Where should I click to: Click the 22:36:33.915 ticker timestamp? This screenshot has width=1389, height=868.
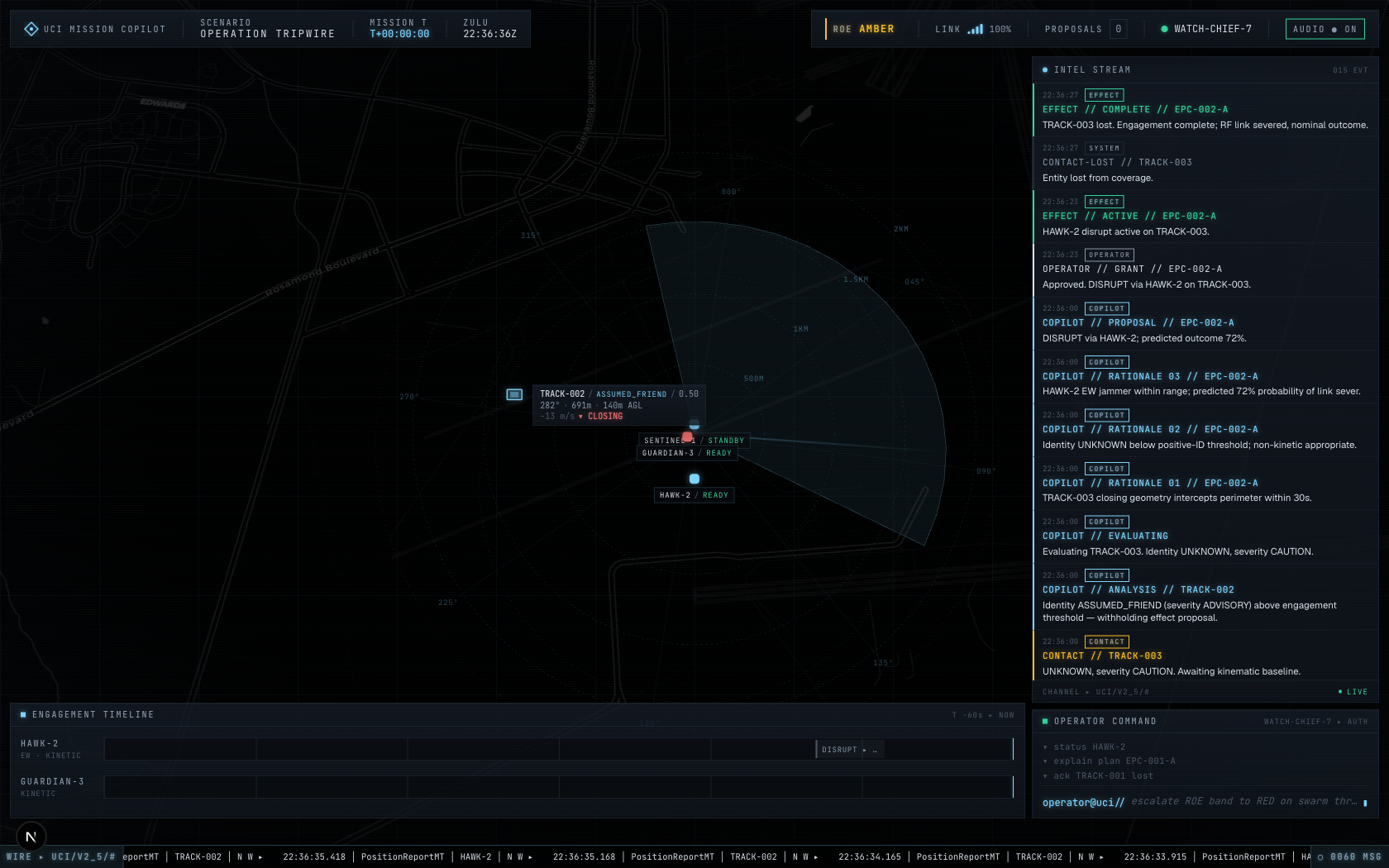(x=1155, y=857)
